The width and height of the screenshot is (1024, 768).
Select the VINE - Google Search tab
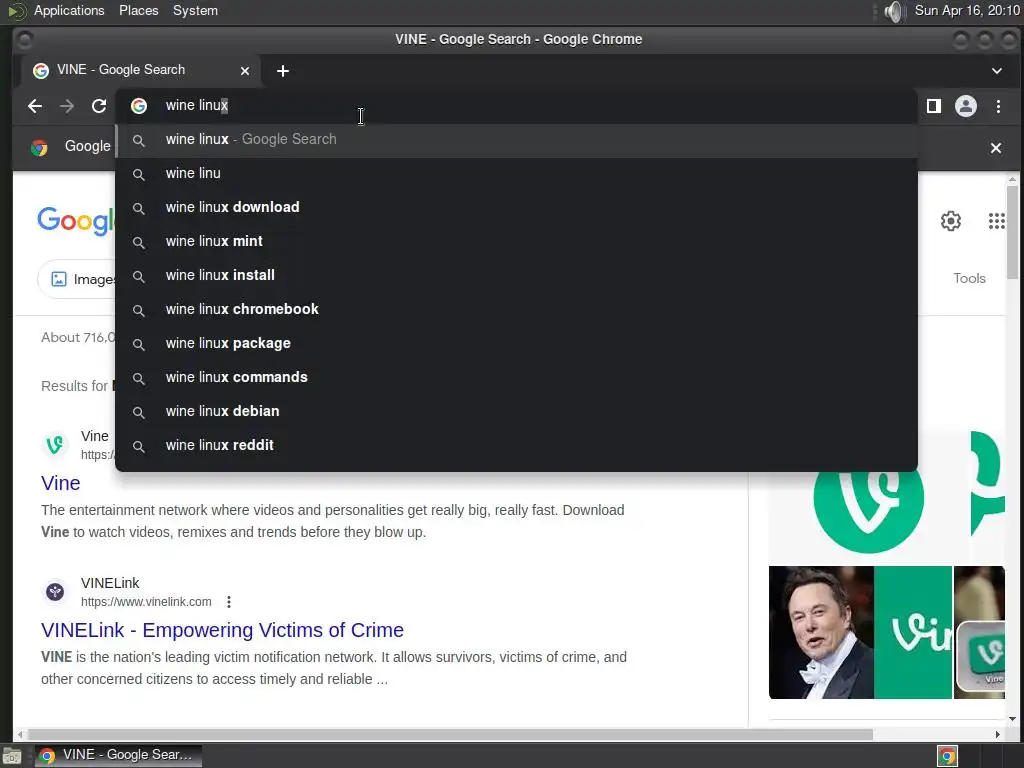(x=140, y=70)
